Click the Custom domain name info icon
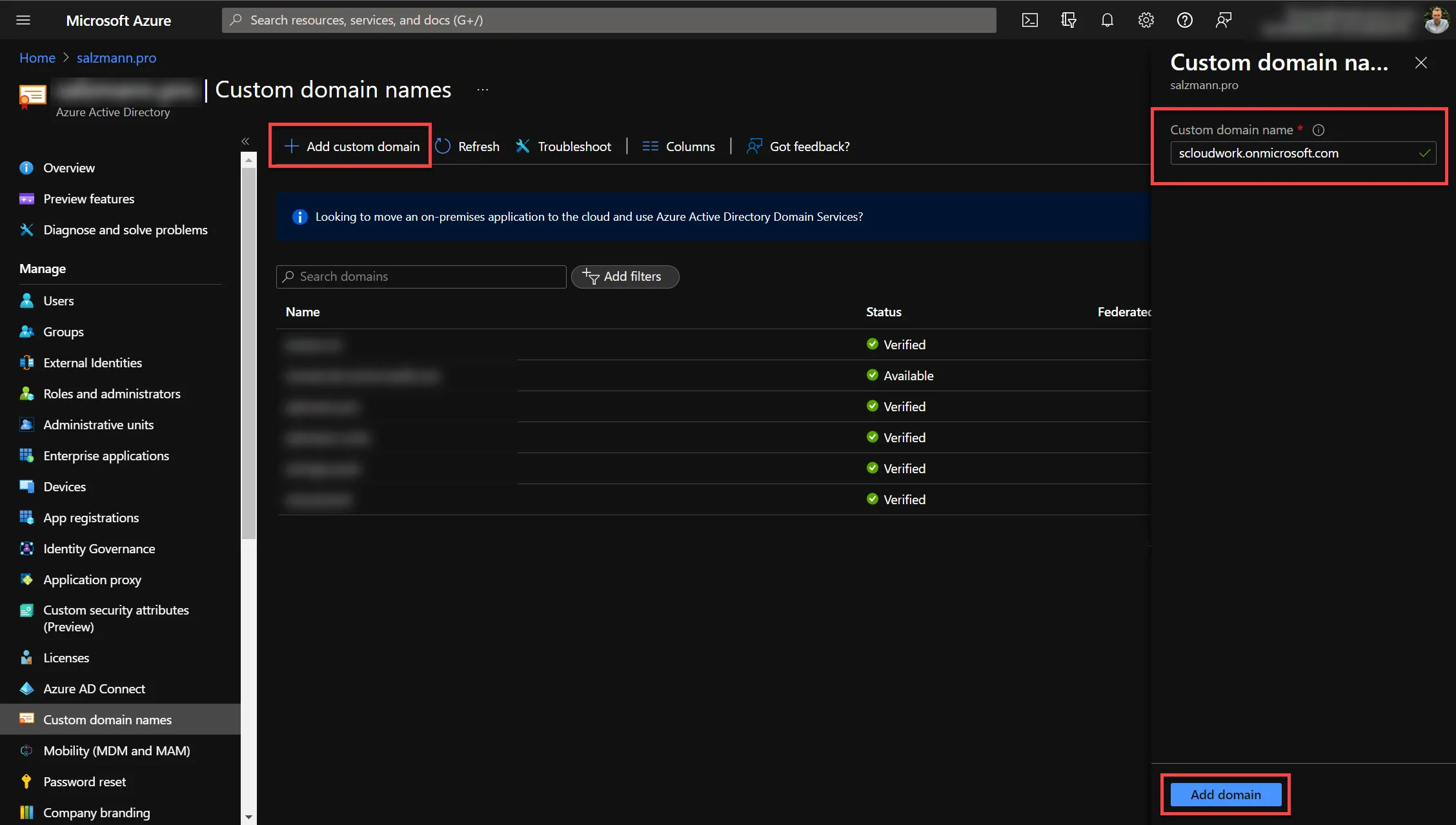Screen dimensions: 1456x825 (x=1319, y=130)
